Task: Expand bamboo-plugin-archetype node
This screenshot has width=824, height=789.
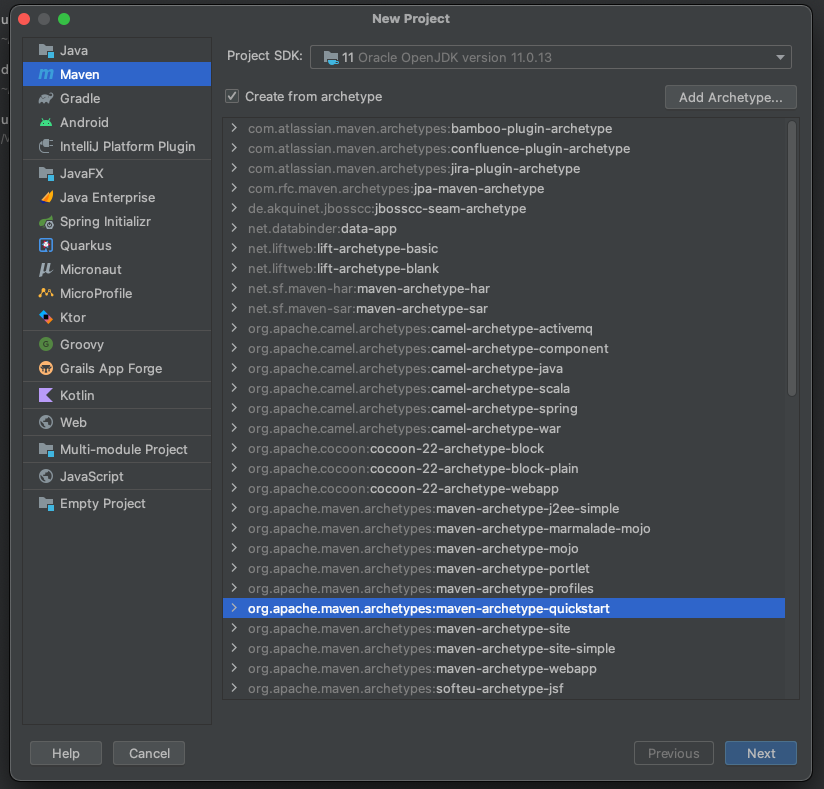Action: tap(234, 128)
